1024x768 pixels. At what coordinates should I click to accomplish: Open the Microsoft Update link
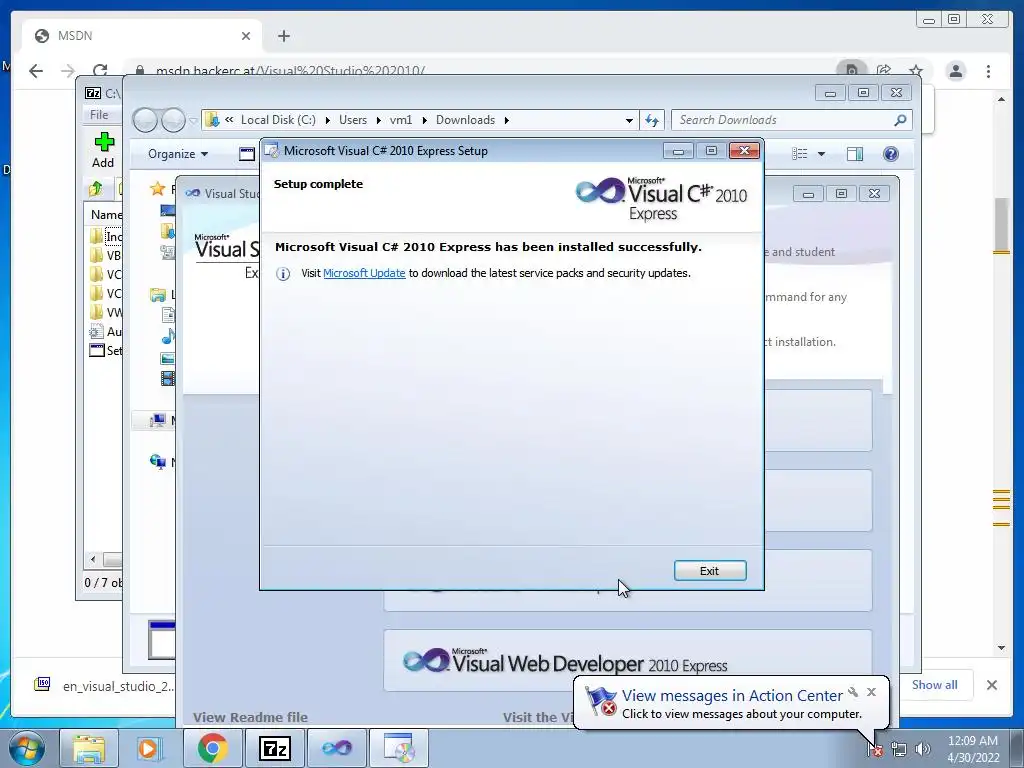click(364, 273)
